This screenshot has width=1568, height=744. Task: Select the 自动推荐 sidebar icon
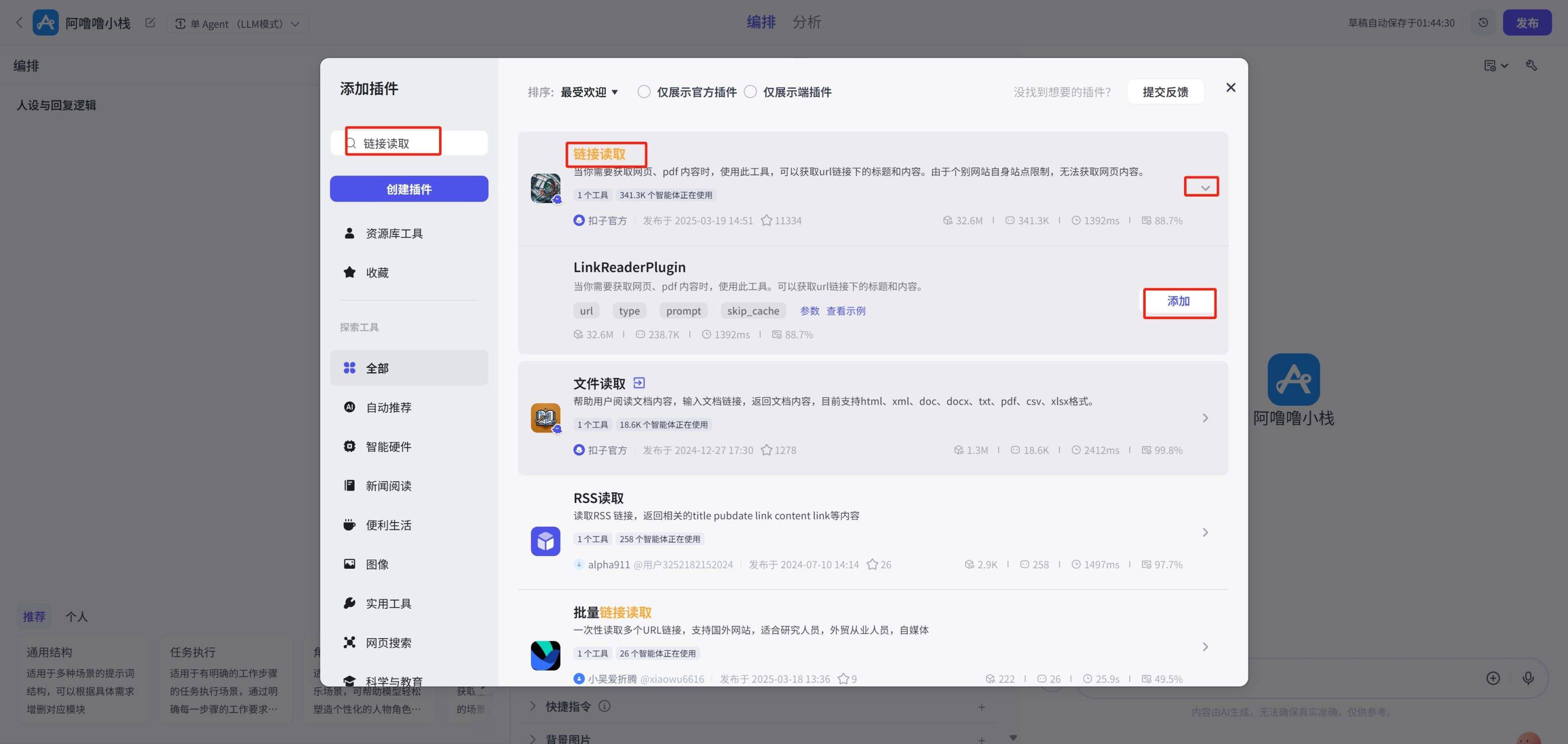349,407
